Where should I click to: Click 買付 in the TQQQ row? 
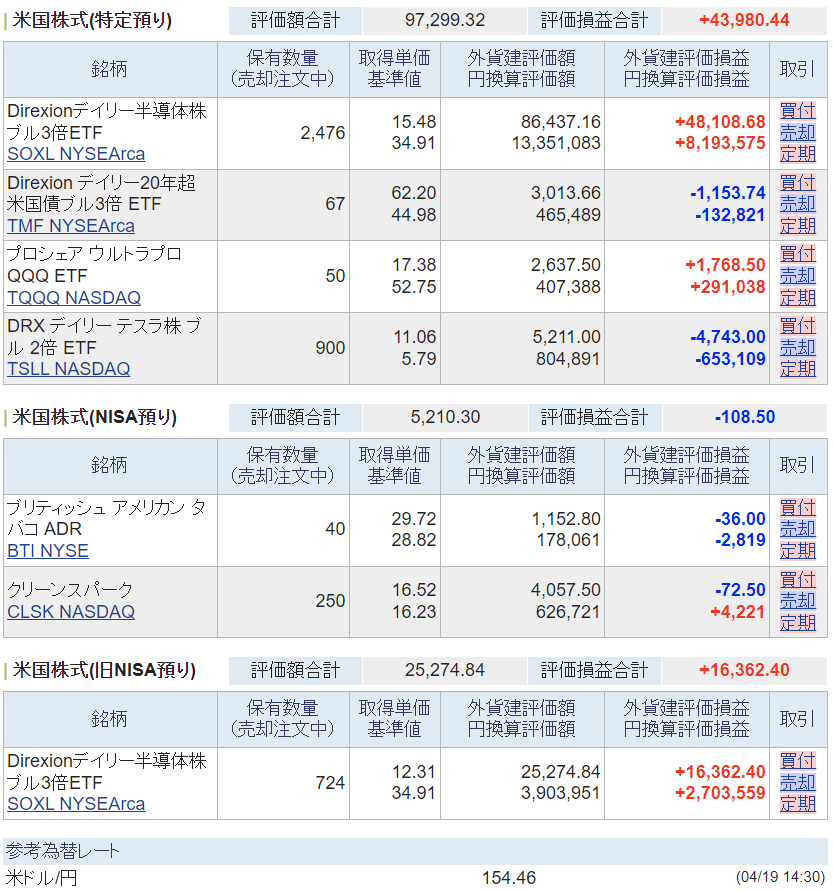pyautogui.click(x=798, y=254)
